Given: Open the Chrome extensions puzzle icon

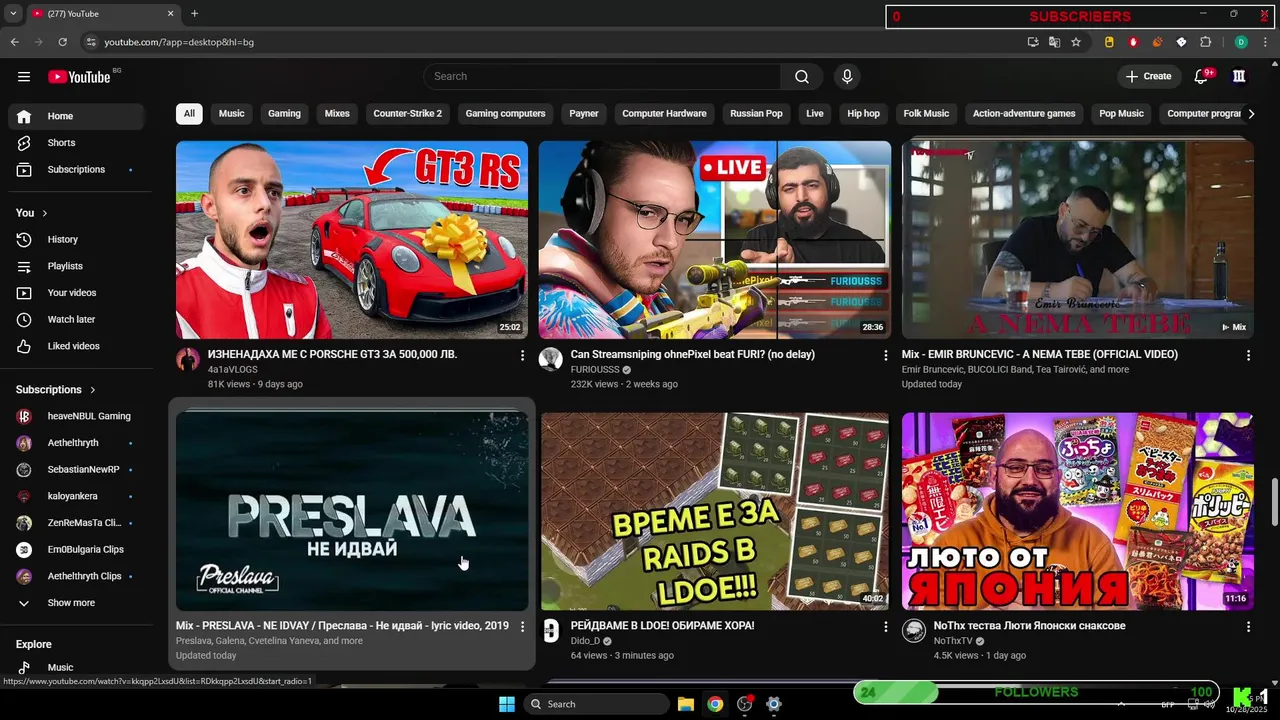Looking at the screenshot, I should tap(1205, 42).
